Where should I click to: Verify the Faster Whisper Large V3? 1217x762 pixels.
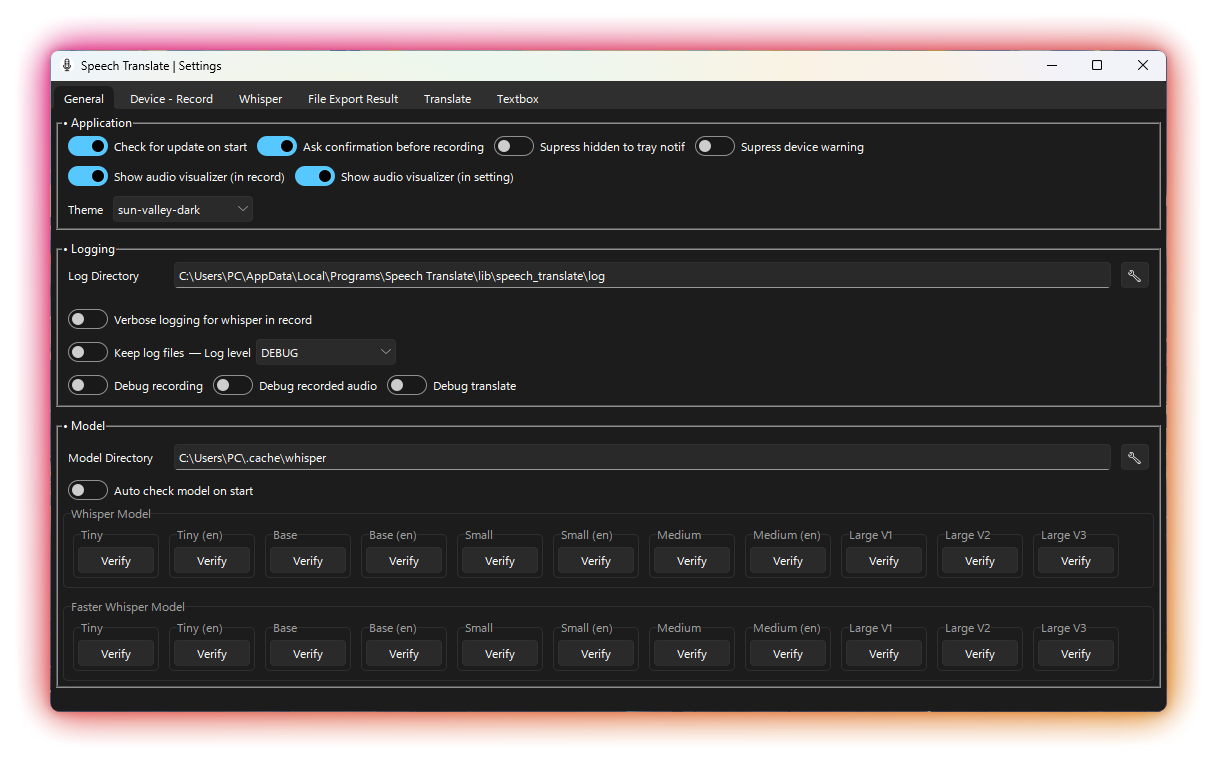pyautogui.click(x=1076, y=654)
